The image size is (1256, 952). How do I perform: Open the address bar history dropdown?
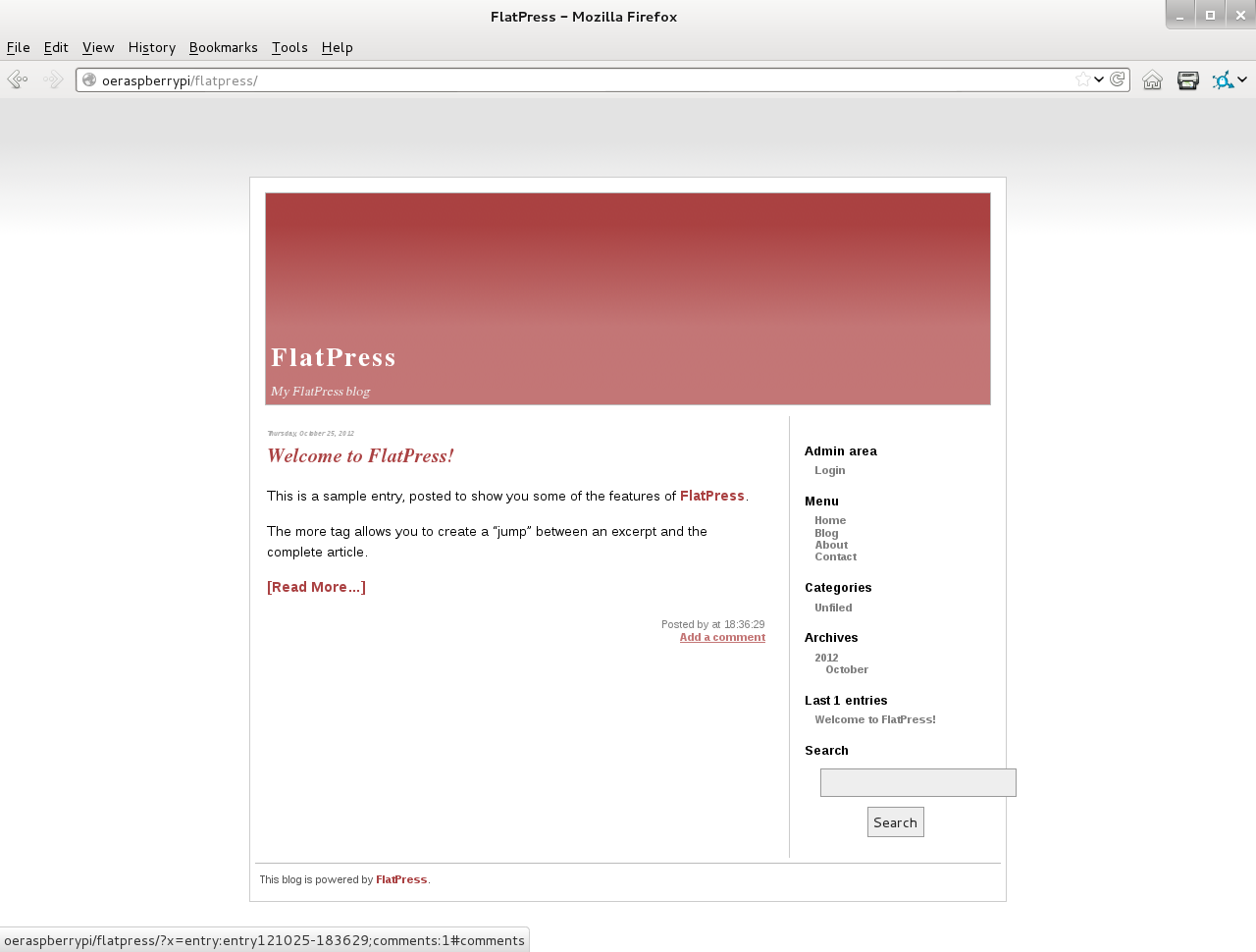(1098, 79)
